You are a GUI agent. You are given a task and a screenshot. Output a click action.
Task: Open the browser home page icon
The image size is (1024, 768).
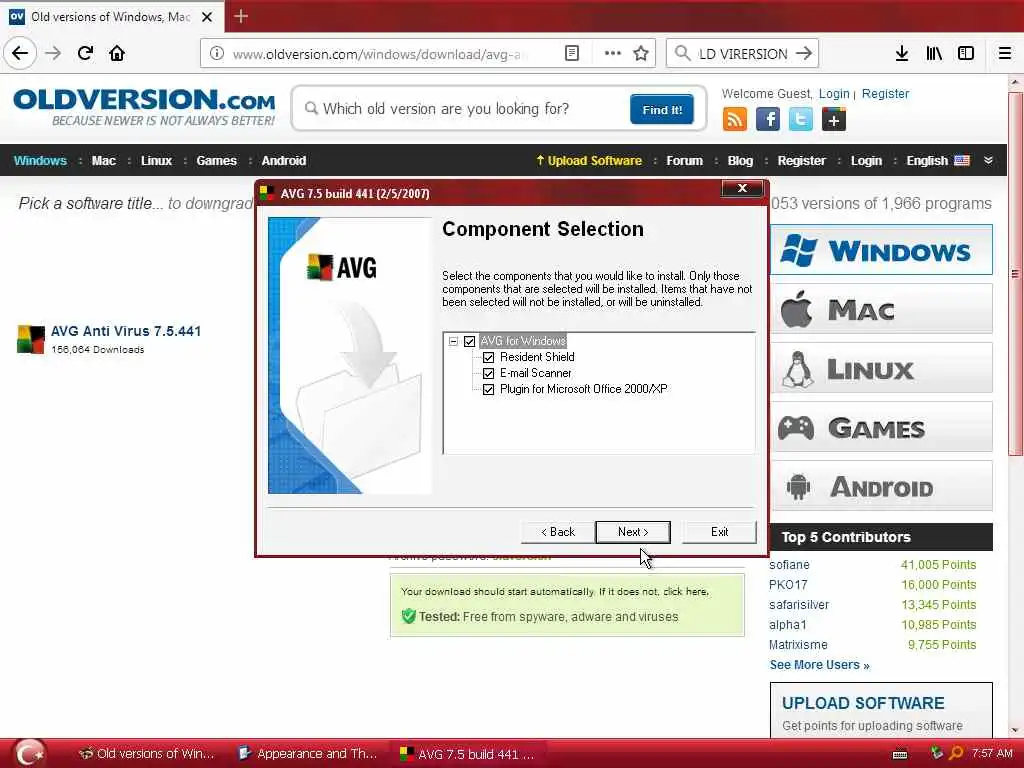117,54
